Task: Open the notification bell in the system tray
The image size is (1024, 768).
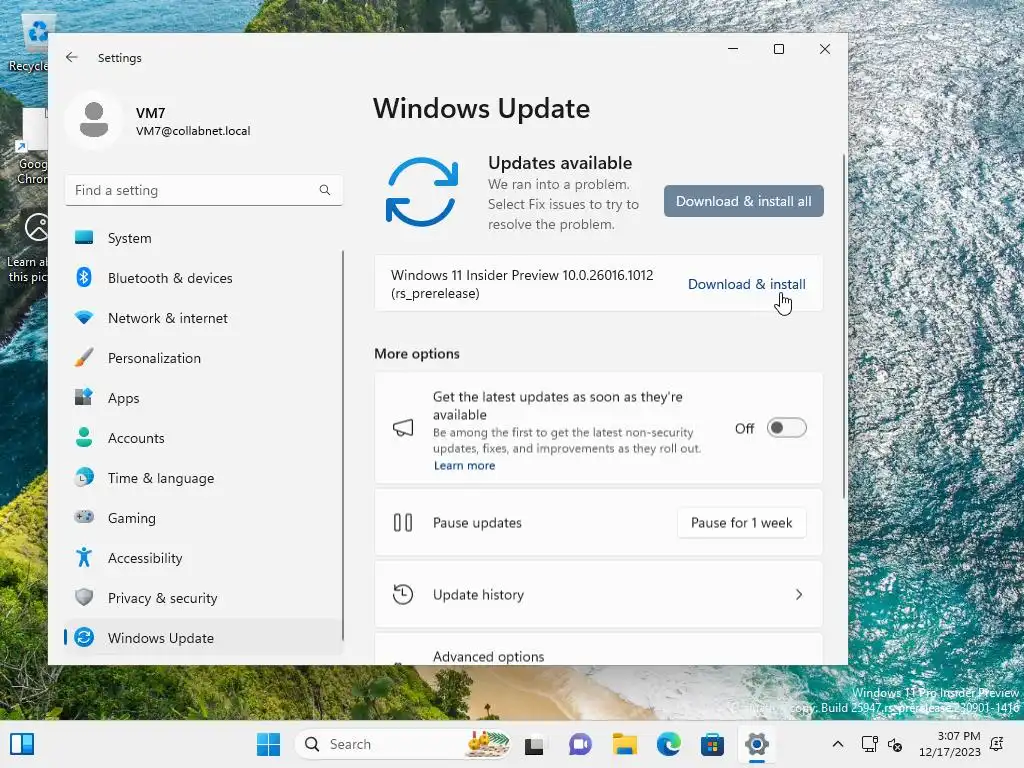Action: (997, 744)
